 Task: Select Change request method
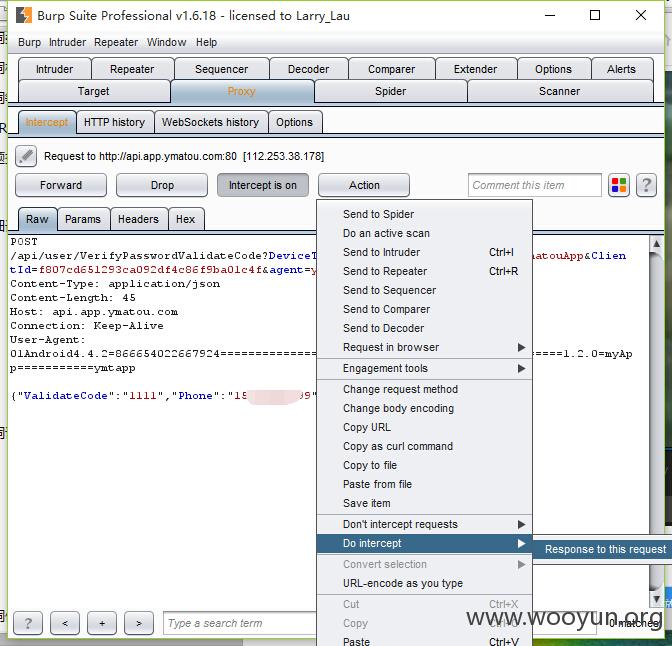tap(424, 389)
